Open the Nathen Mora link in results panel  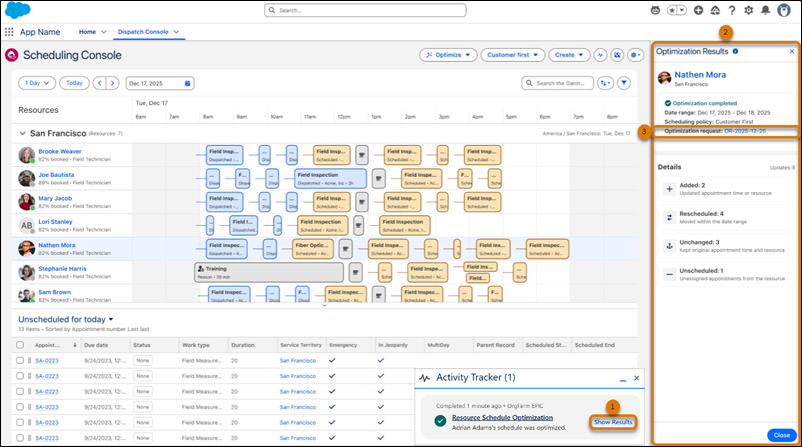click(x=700, y=75)
